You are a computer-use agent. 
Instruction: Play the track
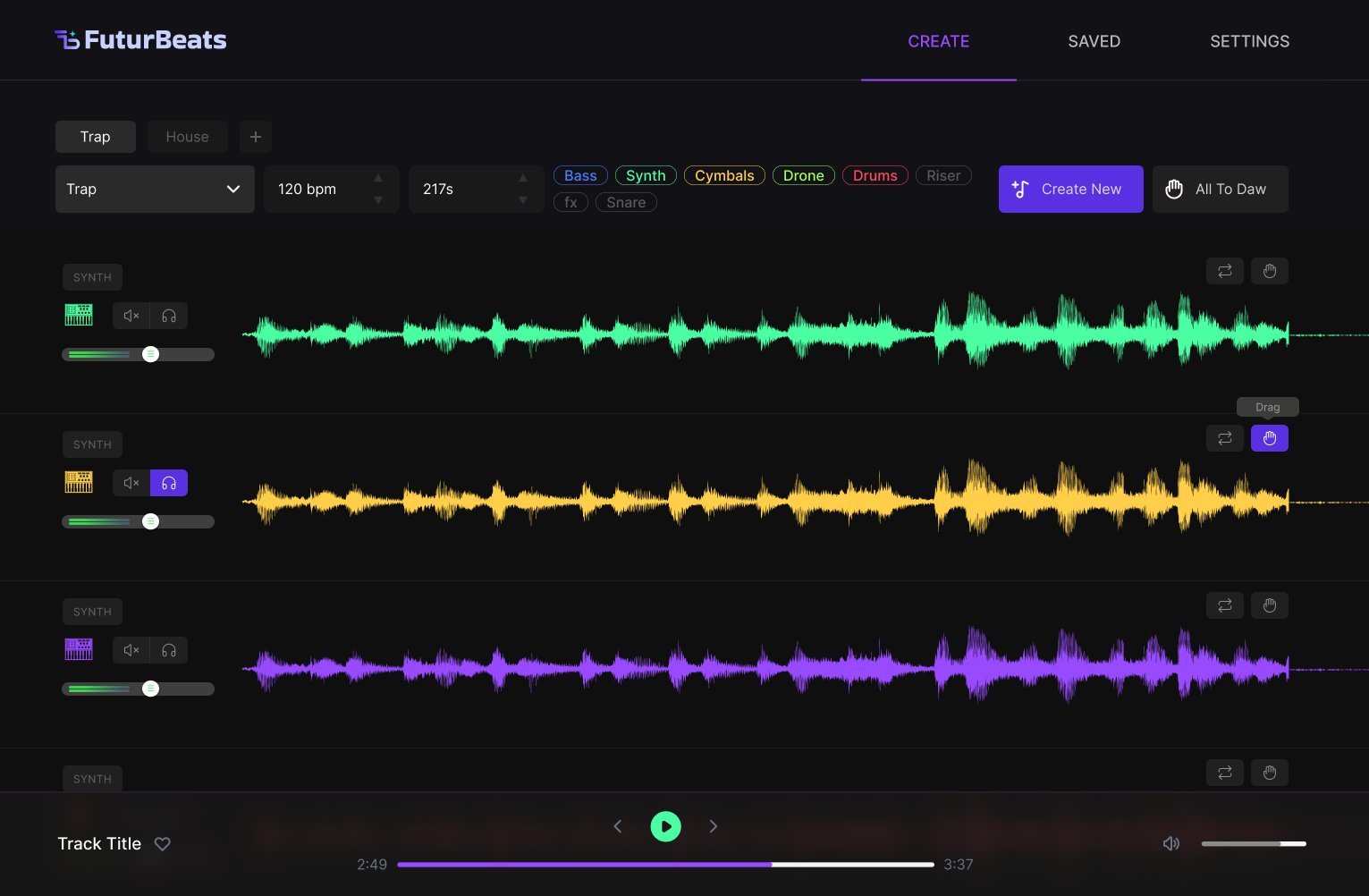(665, 826)
